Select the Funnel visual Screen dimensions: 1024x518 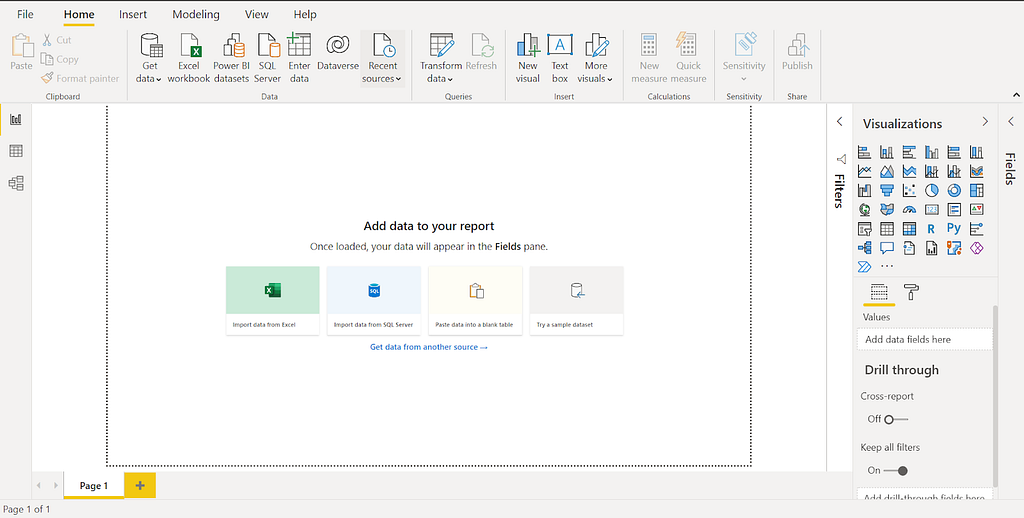(887, 191)
